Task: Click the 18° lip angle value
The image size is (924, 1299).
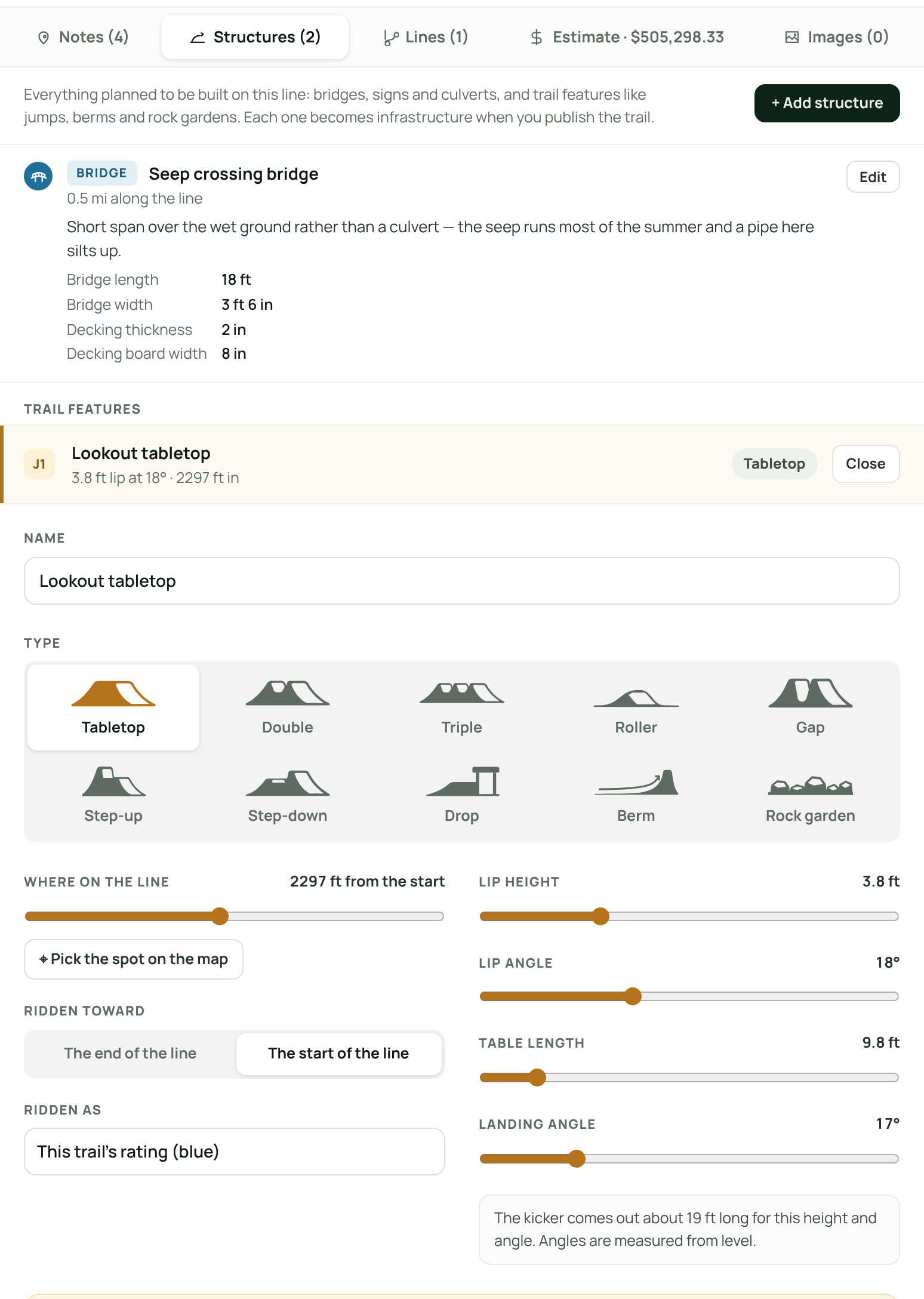Action: point(888,963)
